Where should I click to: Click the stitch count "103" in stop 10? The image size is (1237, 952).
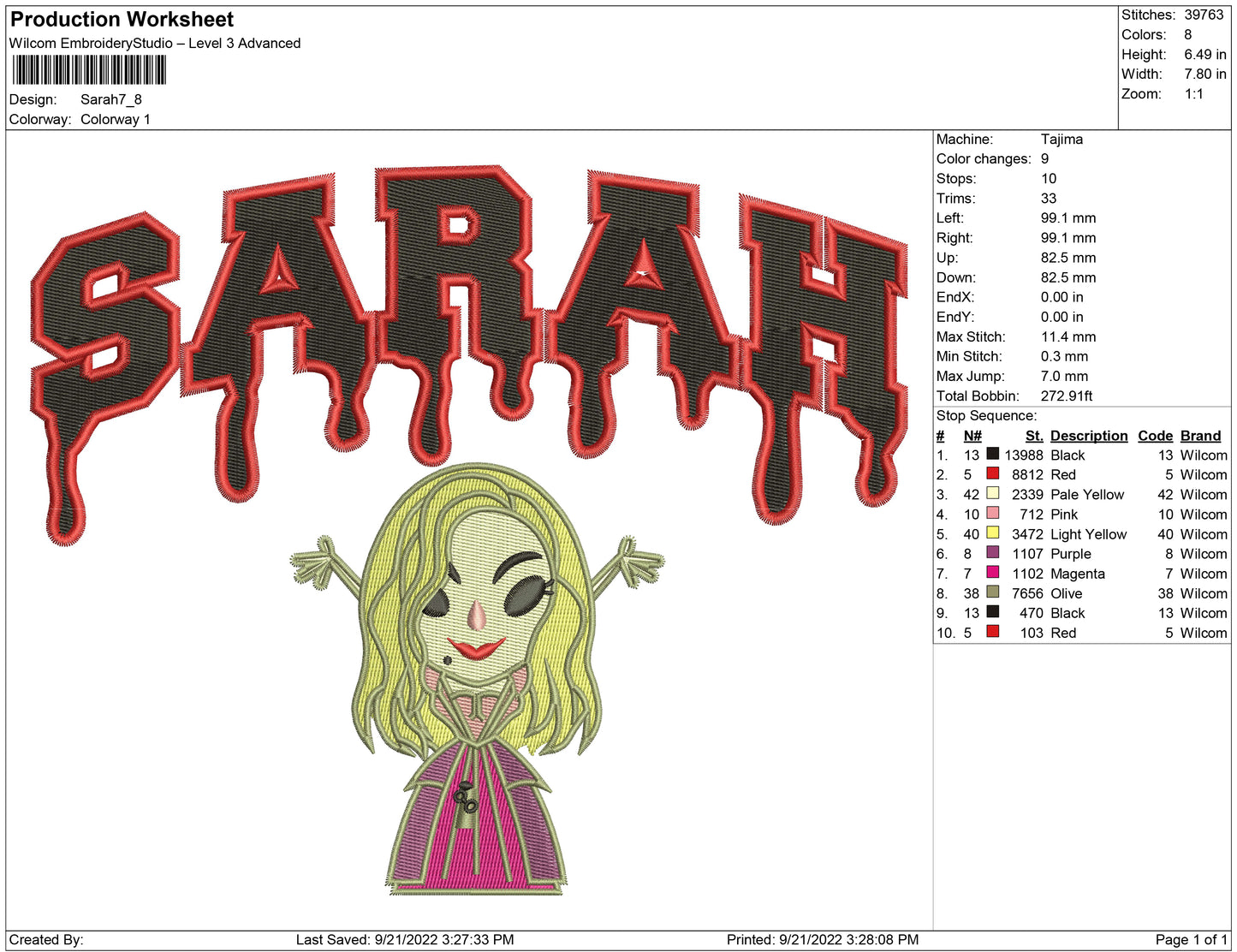(x=1032, y=633)
